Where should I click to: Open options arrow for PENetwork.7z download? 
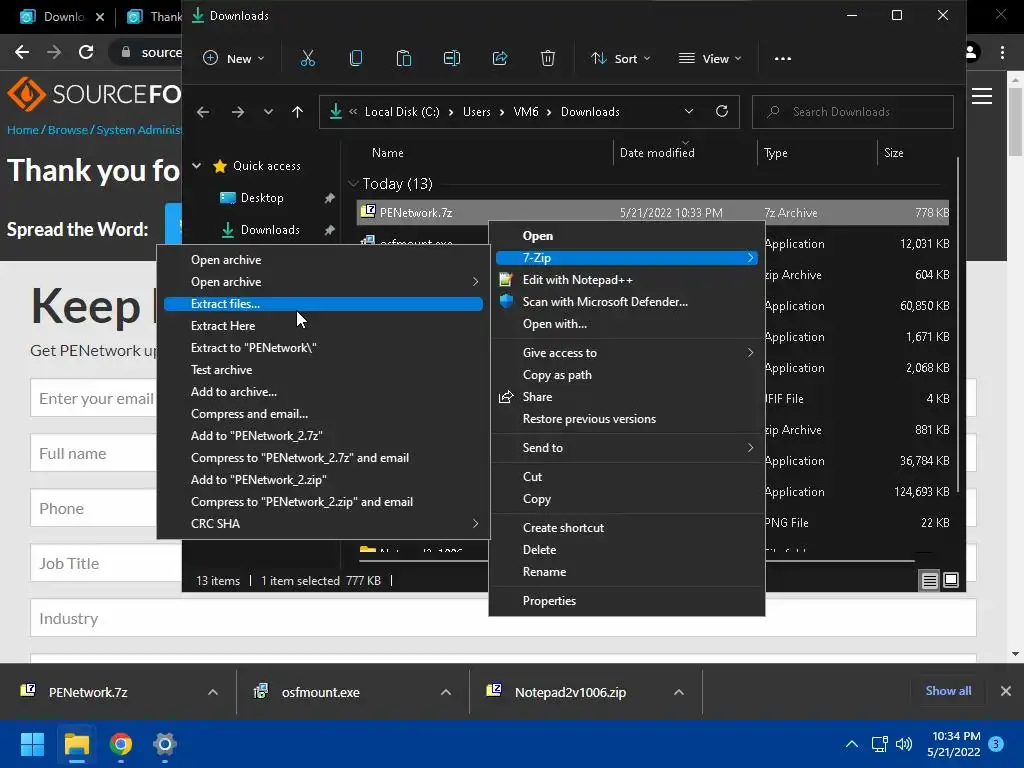[x=212, y=692]
